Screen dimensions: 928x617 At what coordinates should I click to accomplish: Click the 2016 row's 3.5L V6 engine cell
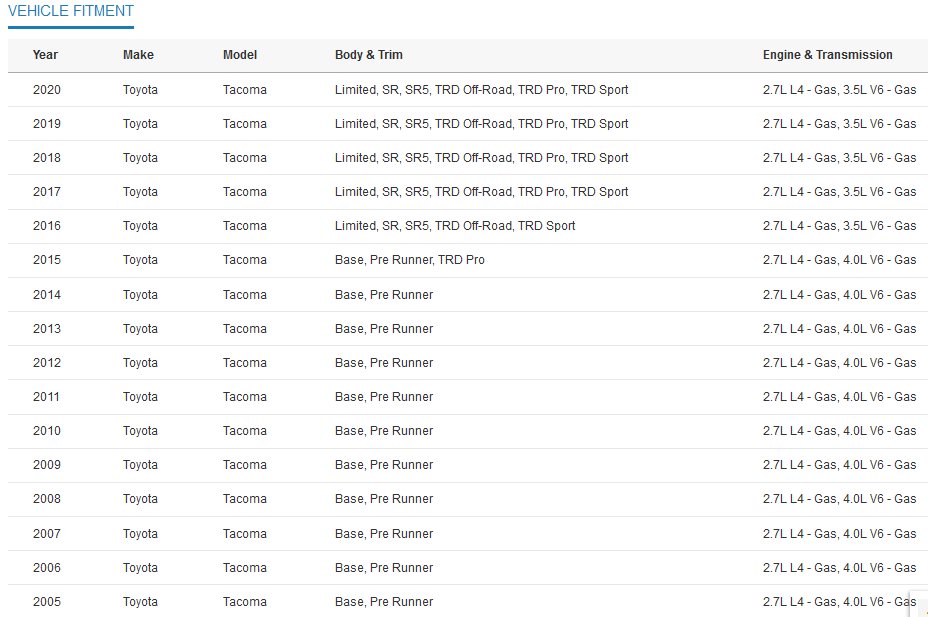coord(839,226)
